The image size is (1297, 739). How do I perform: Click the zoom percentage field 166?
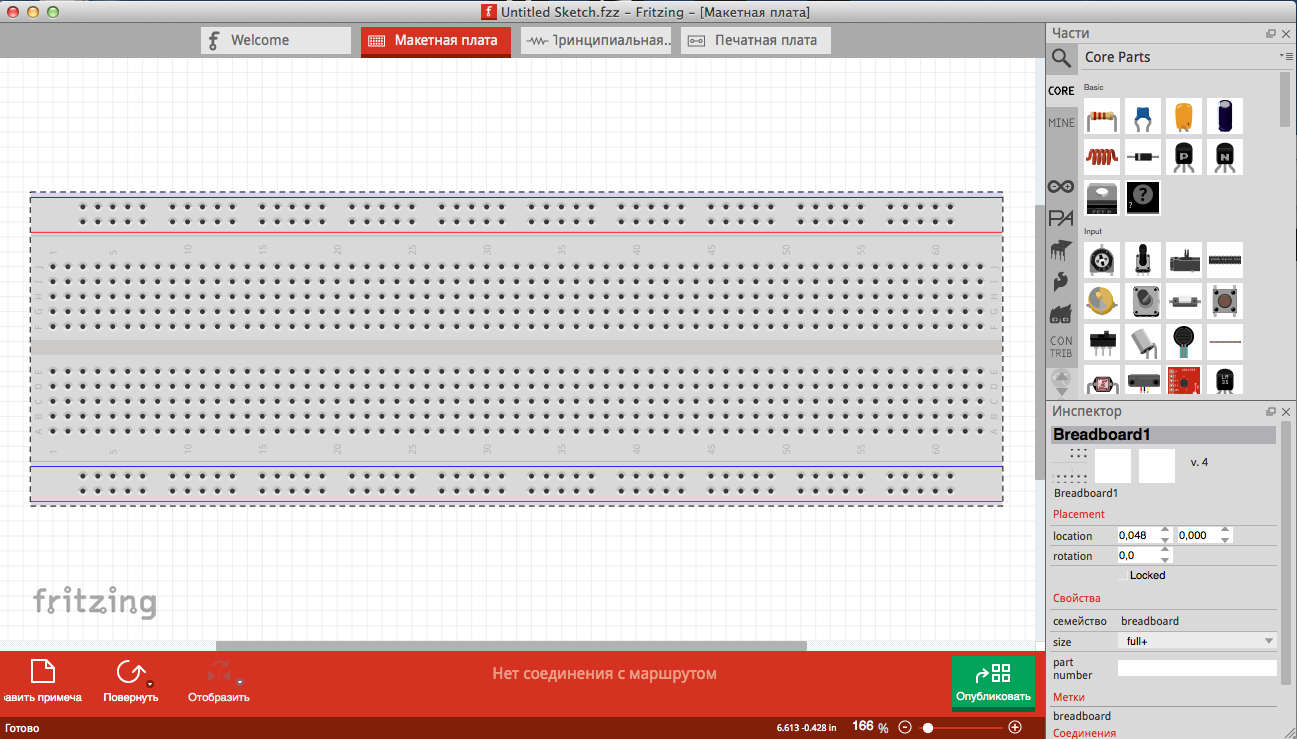click(x=862, y=727)
